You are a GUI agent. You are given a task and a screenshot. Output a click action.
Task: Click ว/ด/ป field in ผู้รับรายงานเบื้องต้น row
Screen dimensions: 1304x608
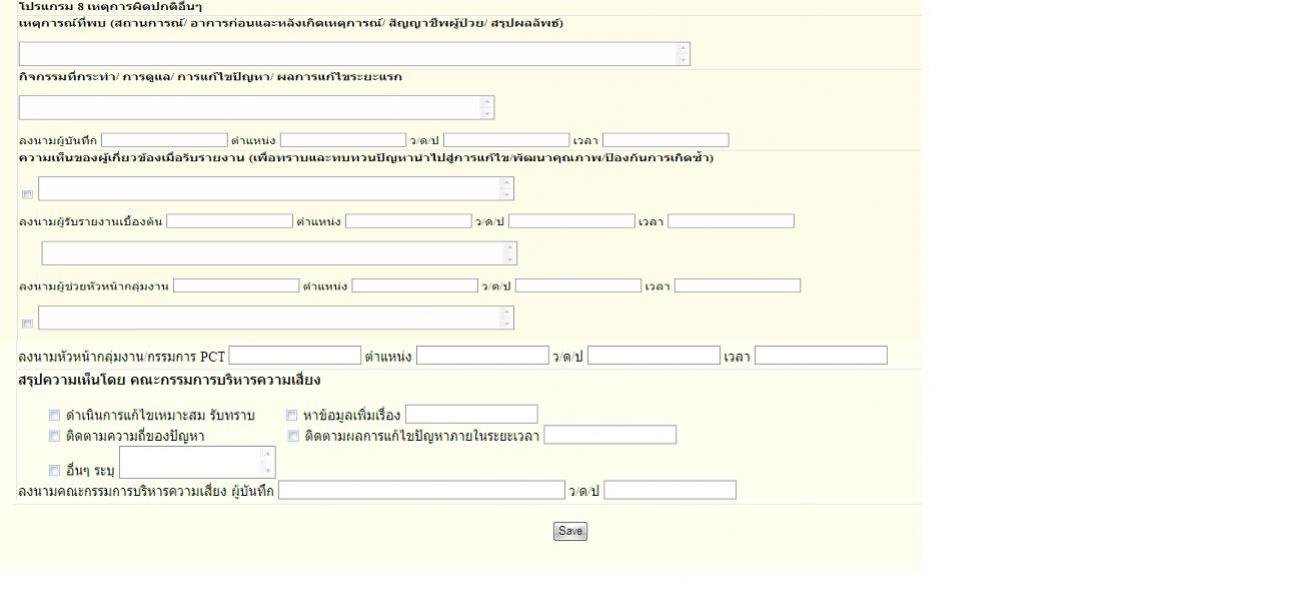[571, 221]
